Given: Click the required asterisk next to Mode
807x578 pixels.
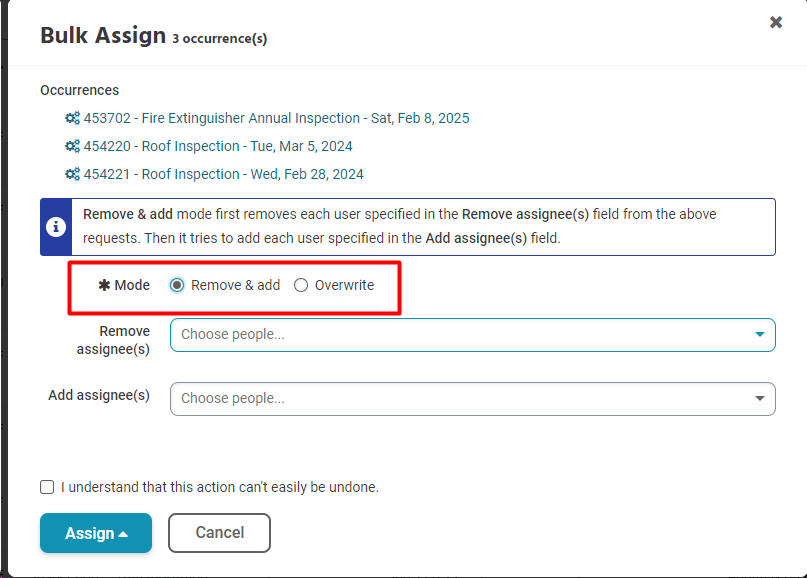Looking at the screenshot, I should tap(104, 285).
